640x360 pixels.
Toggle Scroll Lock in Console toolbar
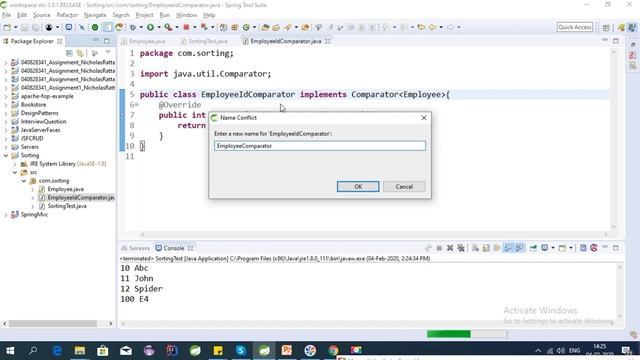486,248
